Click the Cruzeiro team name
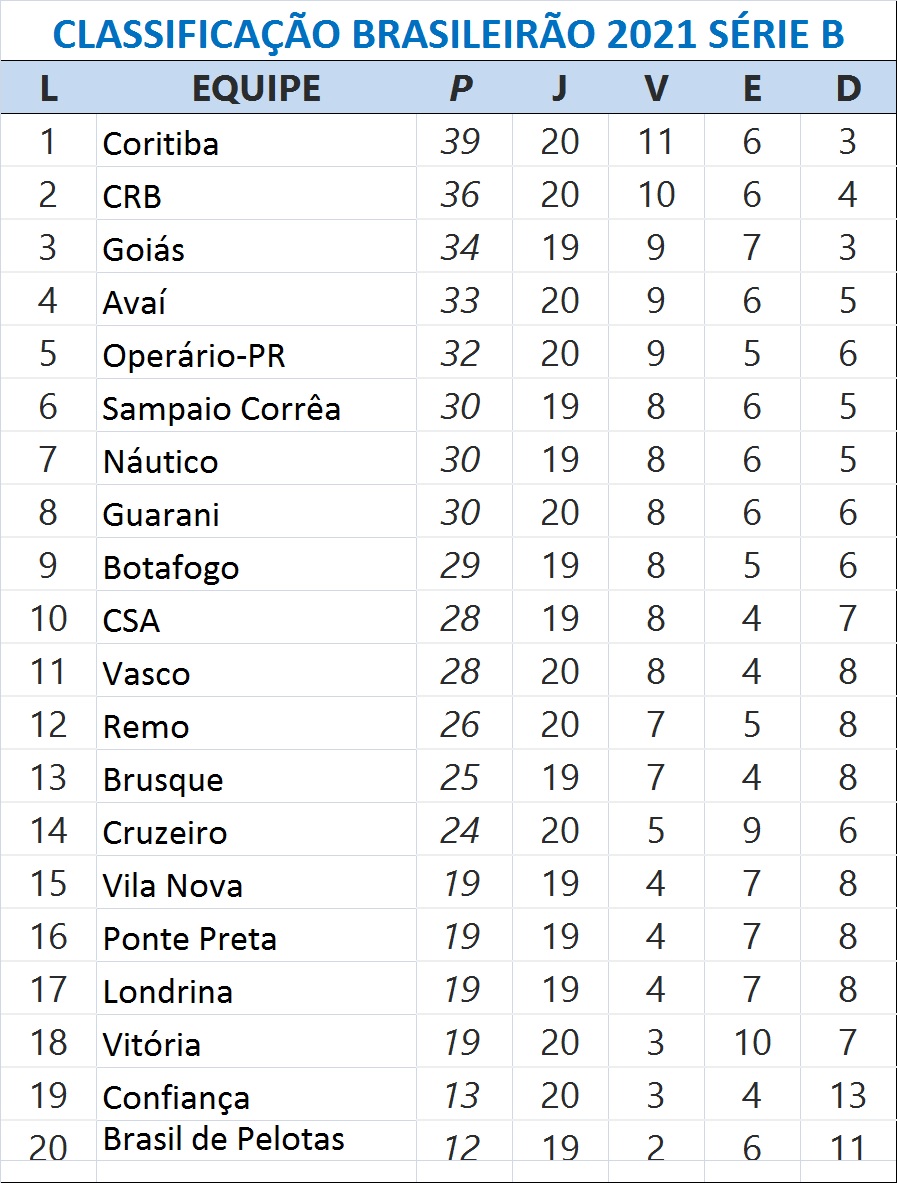 165,832
